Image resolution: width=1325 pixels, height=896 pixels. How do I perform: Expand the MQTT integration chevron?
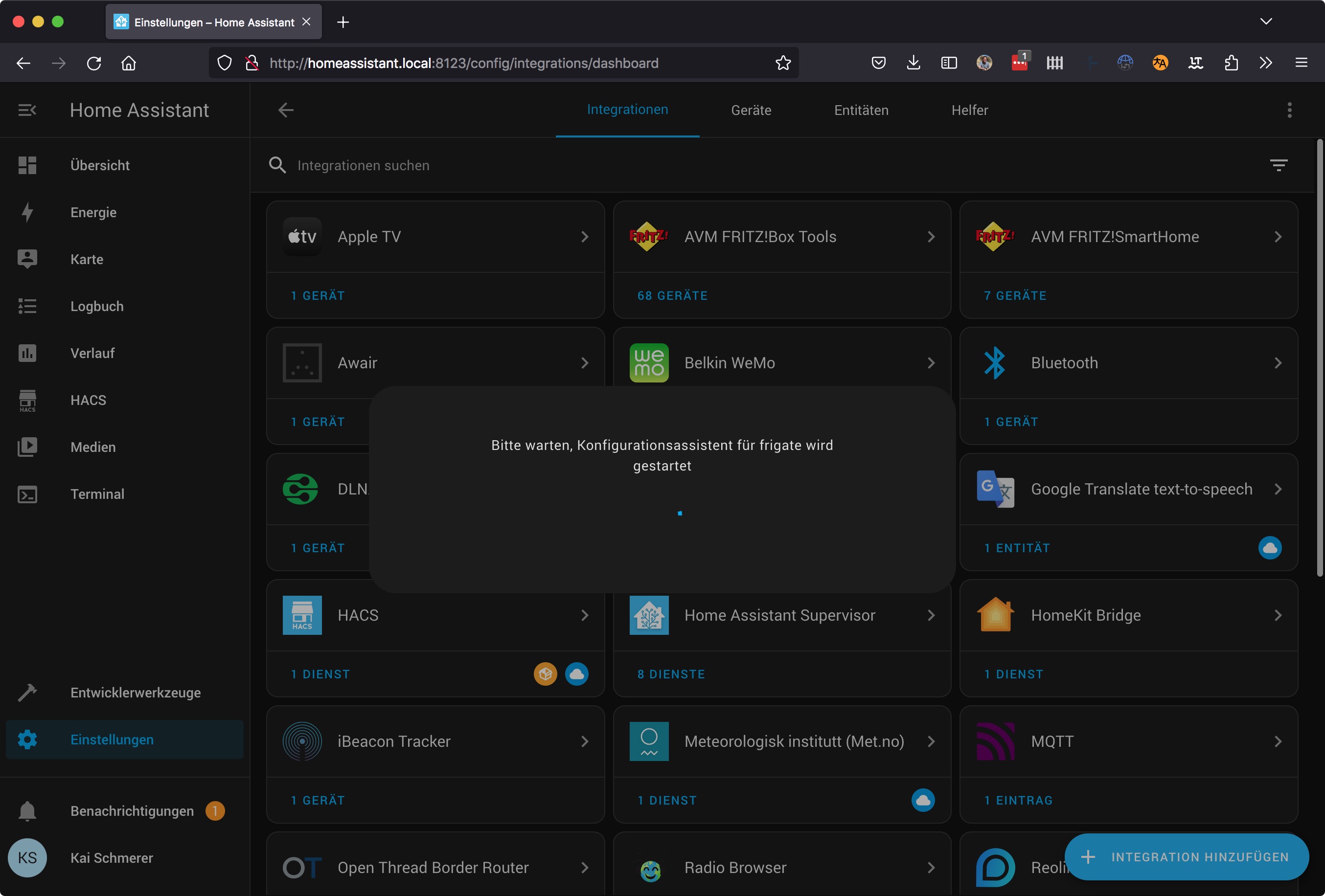pos(1278,741)
